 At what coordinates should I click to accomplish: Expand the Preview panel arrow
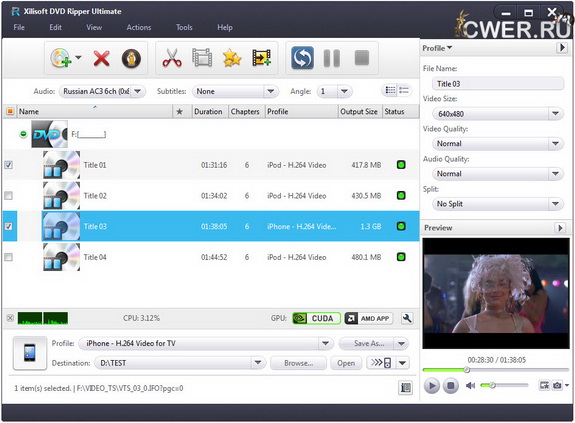tap(560, 228)
